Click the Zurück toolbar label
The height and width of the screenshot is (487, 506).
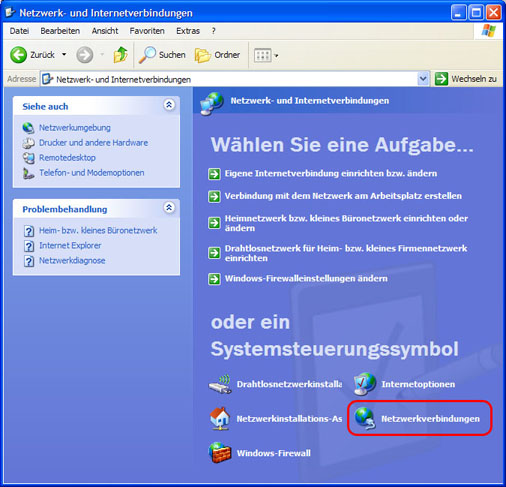pyautogui.click(x=42, y=55)
